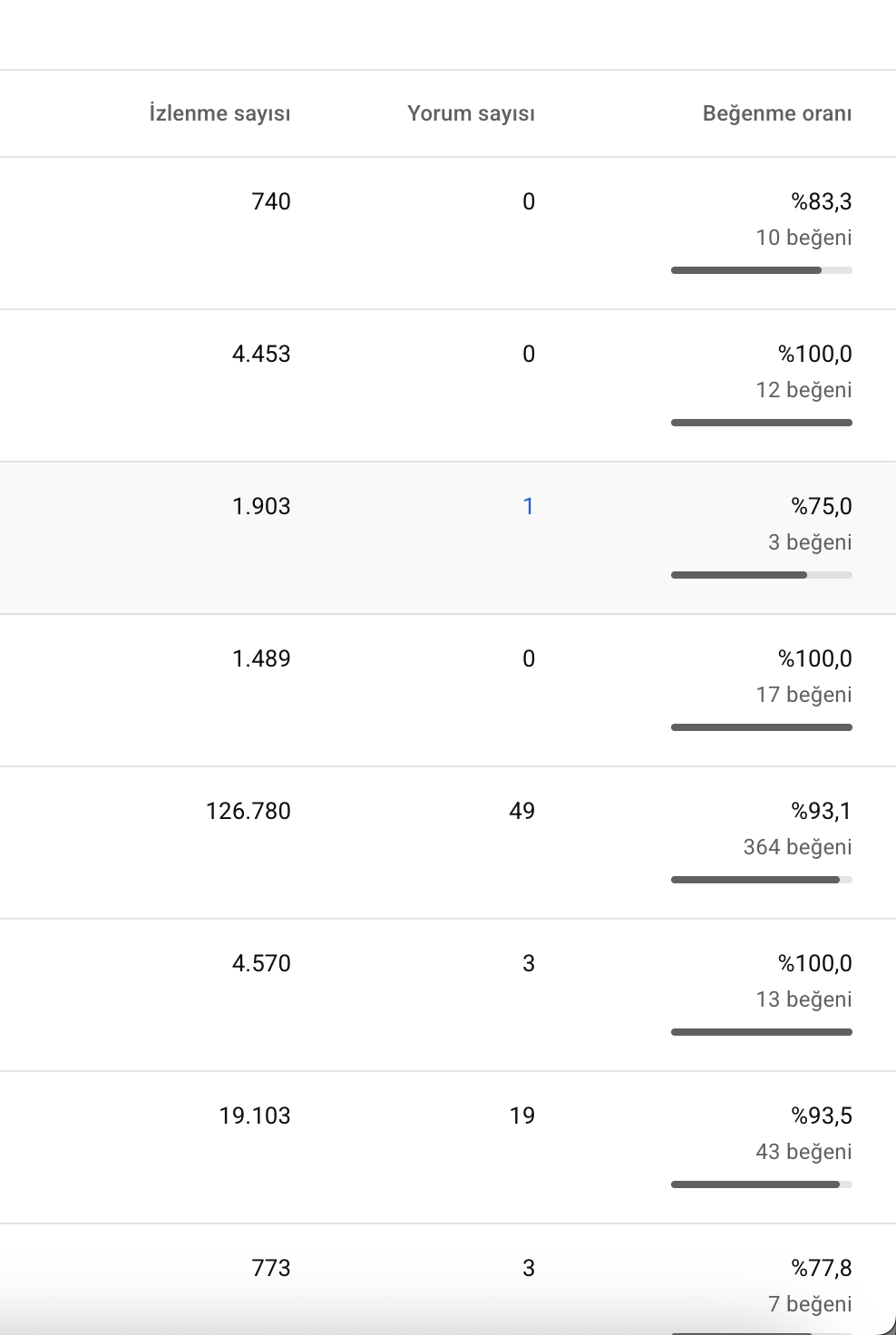
Task: Select the 4.453 views cell
Action: tap(261, 354)
